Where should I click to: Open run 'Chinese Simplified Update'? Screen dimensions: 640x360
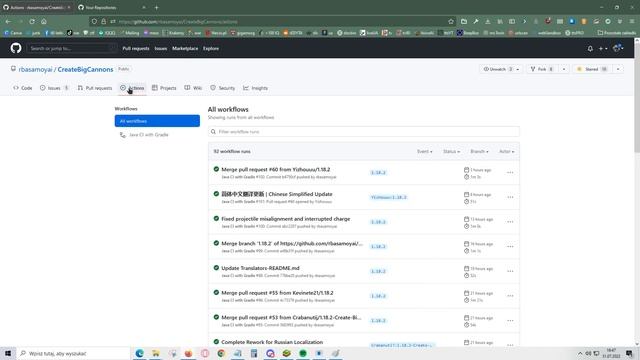tap(277, 194)
